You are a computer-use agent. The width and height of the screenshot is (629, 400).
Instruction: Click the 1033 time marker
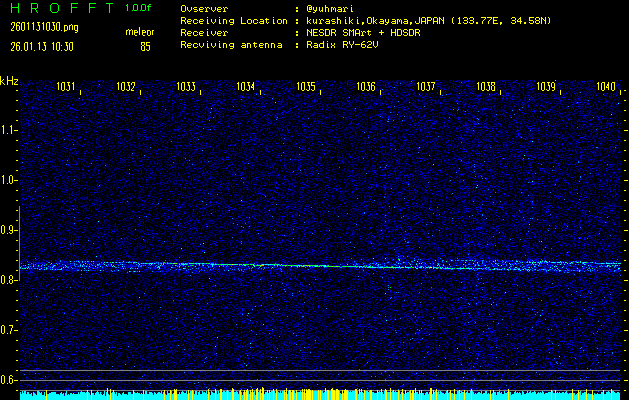tap(186, 88)
